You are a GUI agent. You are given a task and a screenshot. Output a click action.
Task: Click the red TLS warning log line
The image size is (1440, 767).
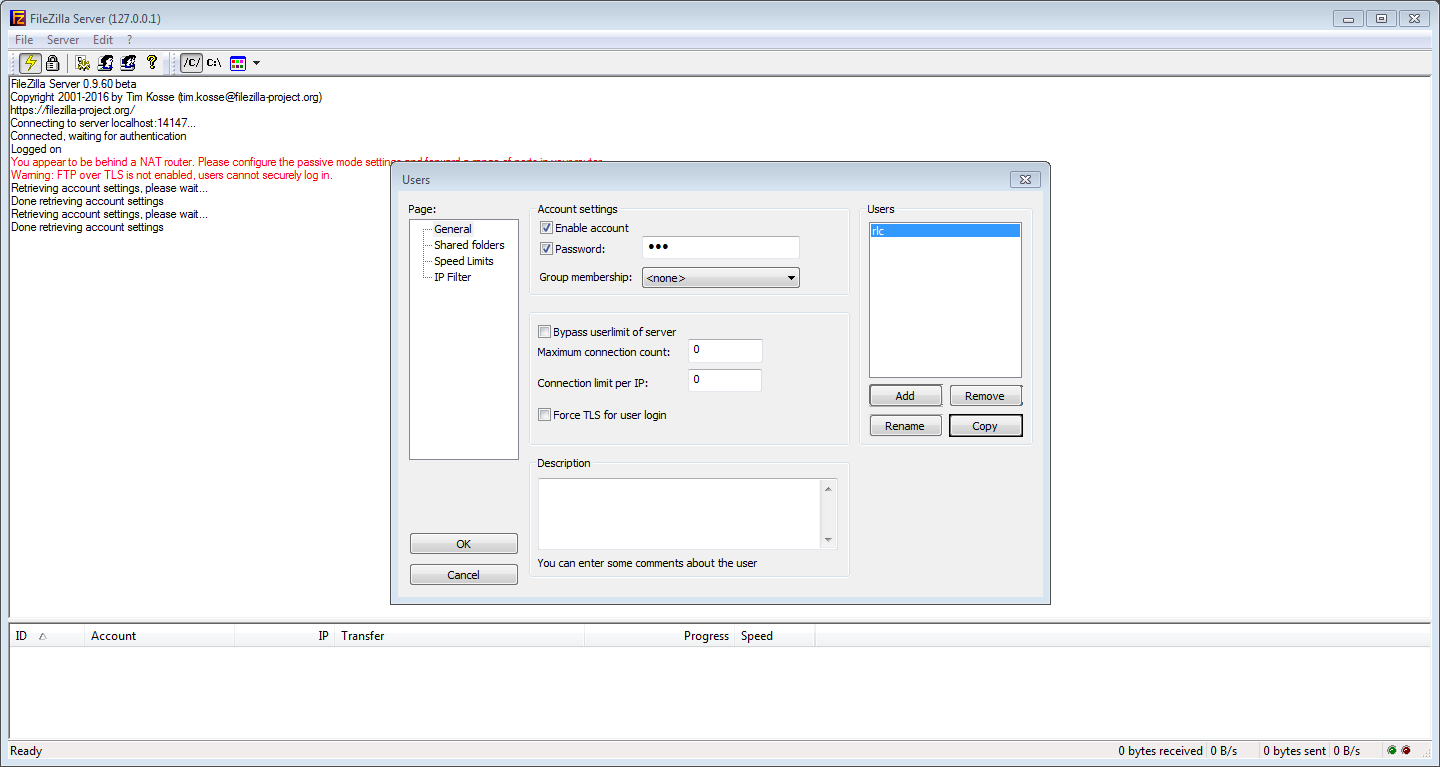tap(171, 175)
